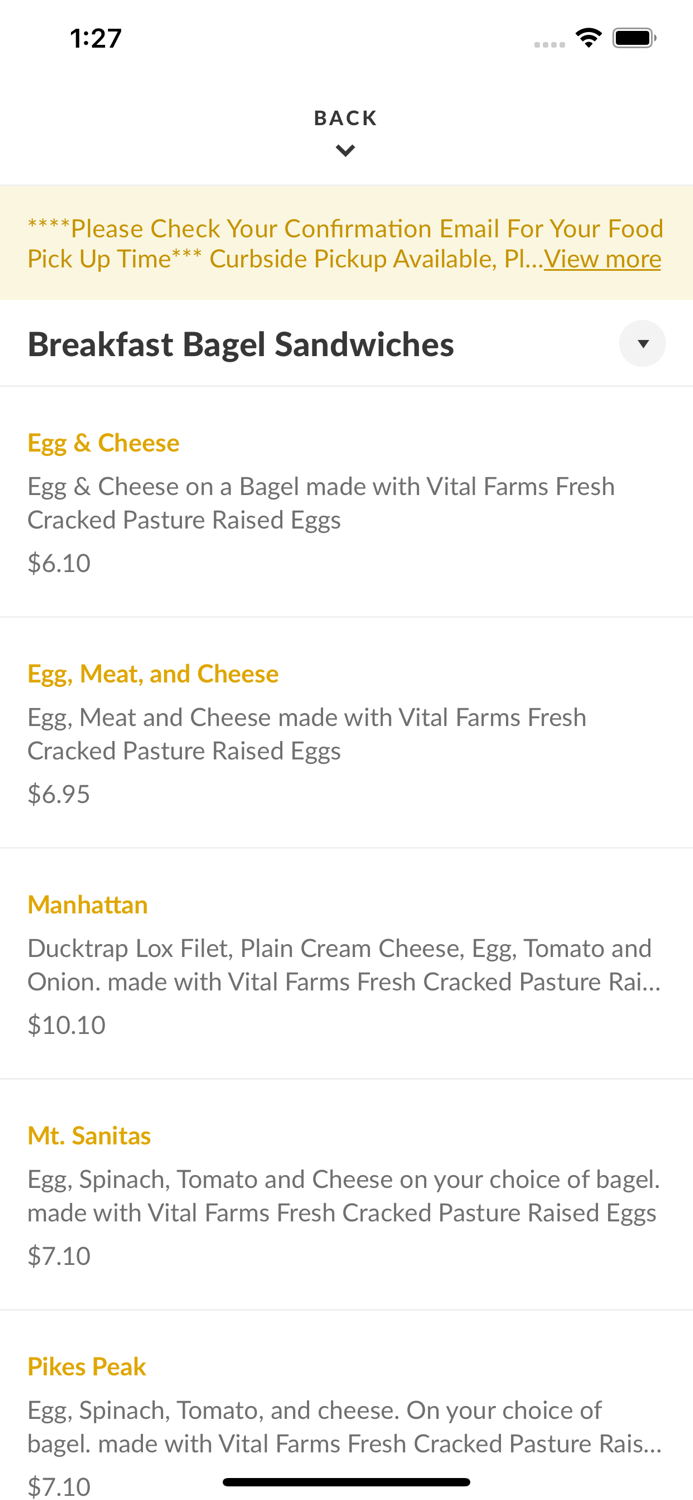The width and height of the screenshot is (693, 1500).
Task: Tap the battery indicator icon
Action: point(634,36)
